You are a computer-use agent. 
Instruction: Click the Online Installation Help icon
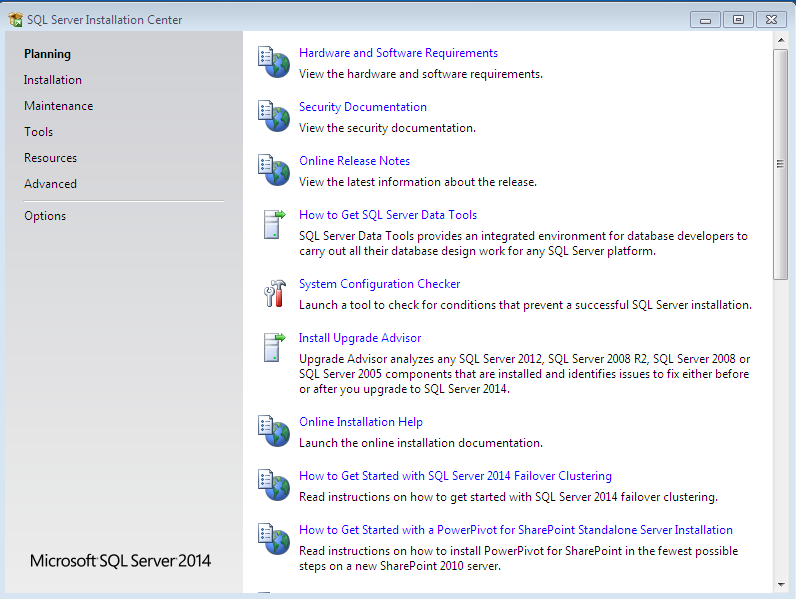[x=273, y=431]
